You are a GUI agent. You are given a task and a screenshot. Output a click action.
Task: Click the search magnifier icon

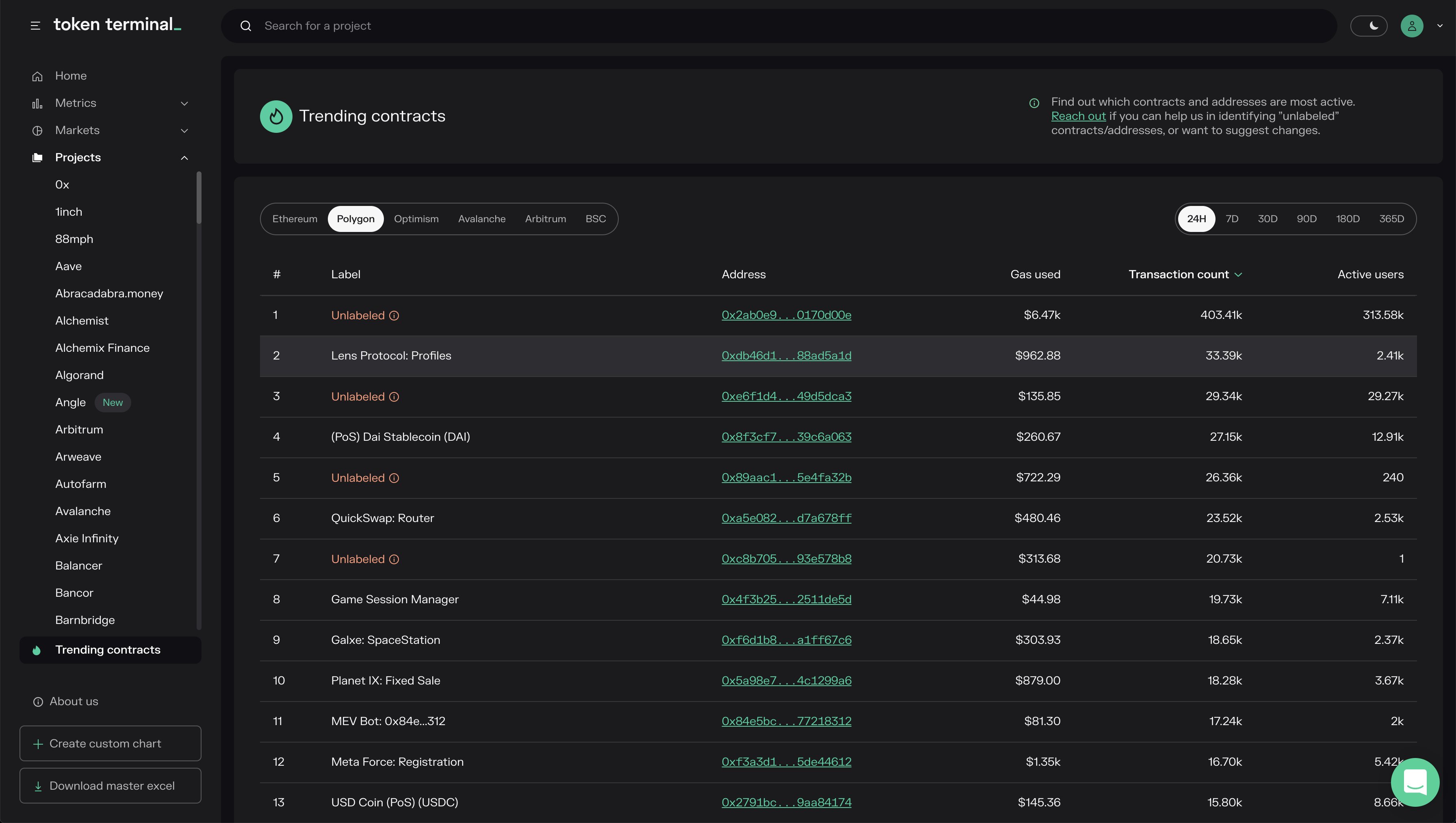pos(245,26)
